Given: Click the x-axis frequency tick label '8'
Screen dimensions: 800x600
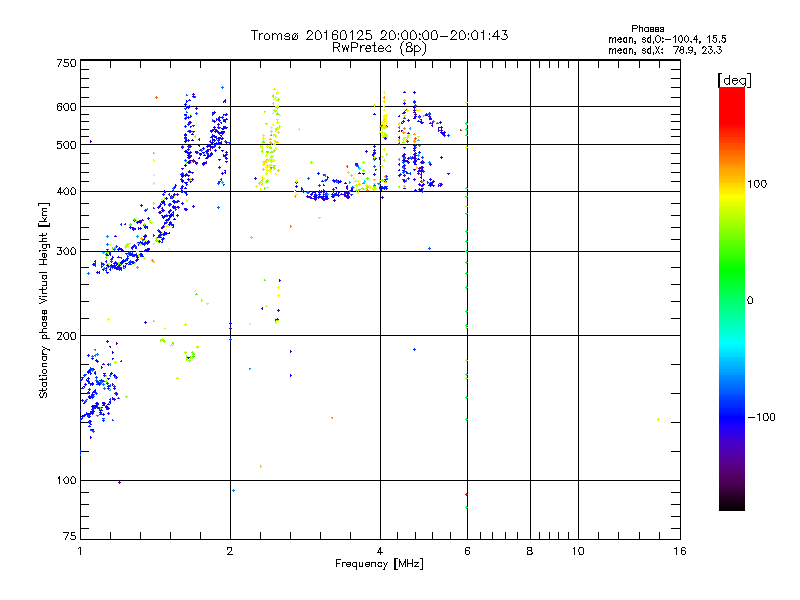Looking at the screenshot, I should 530,551.
